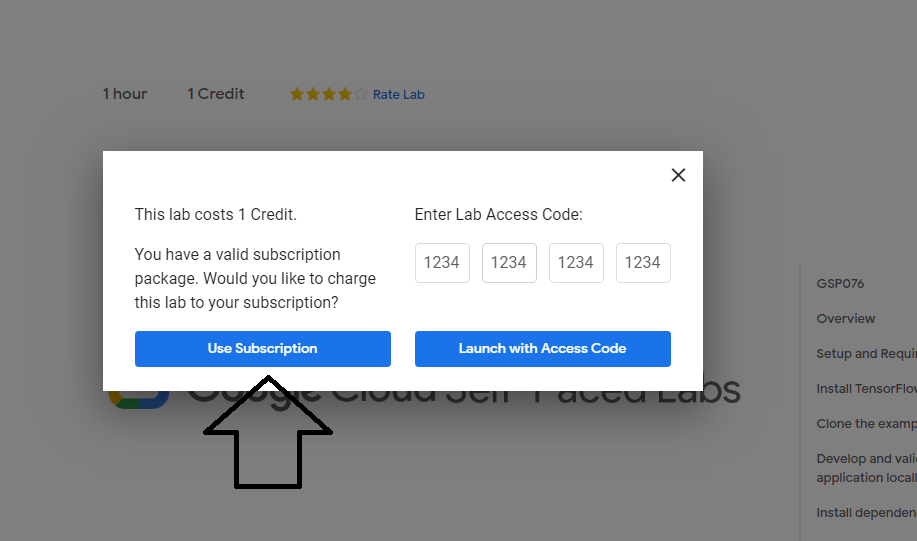Viewport: 917px width, 541px height.
Task: Click the third access code box
Action: click(x=576, y=263)
